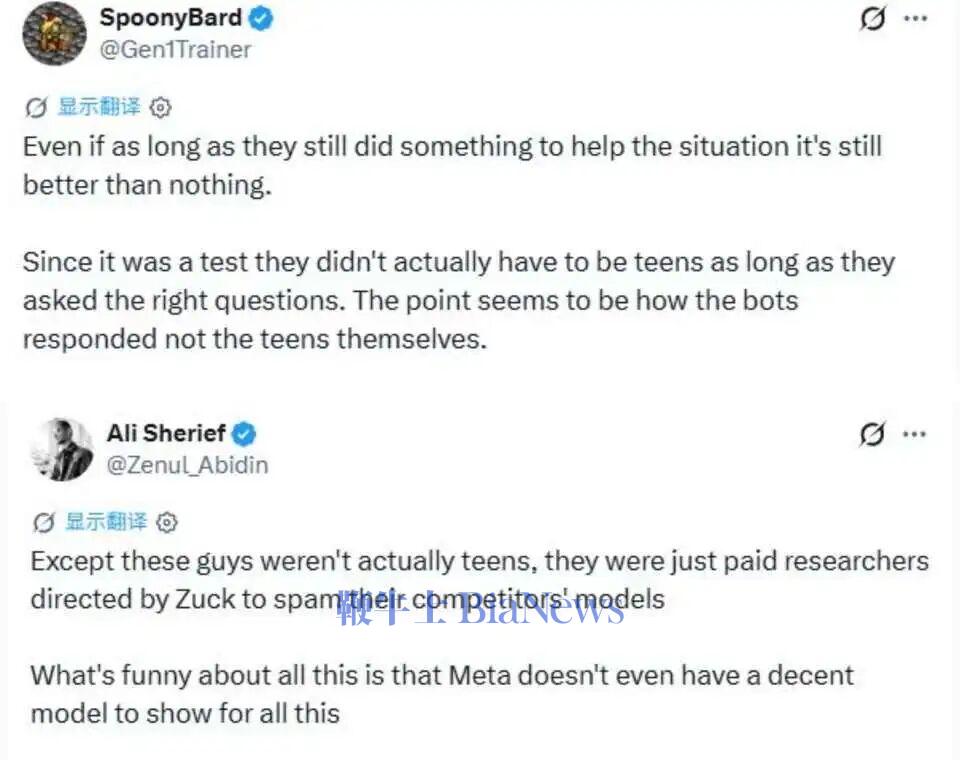Click the small Grok translate icon above Ali Sherief's text

[43, 522]
